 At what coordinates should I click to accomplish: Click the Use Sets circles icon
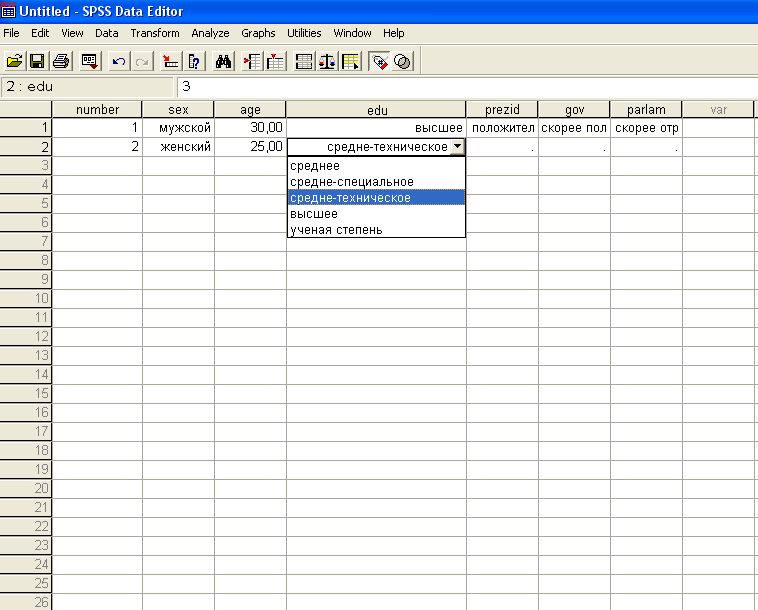click(x=403, y=61)
